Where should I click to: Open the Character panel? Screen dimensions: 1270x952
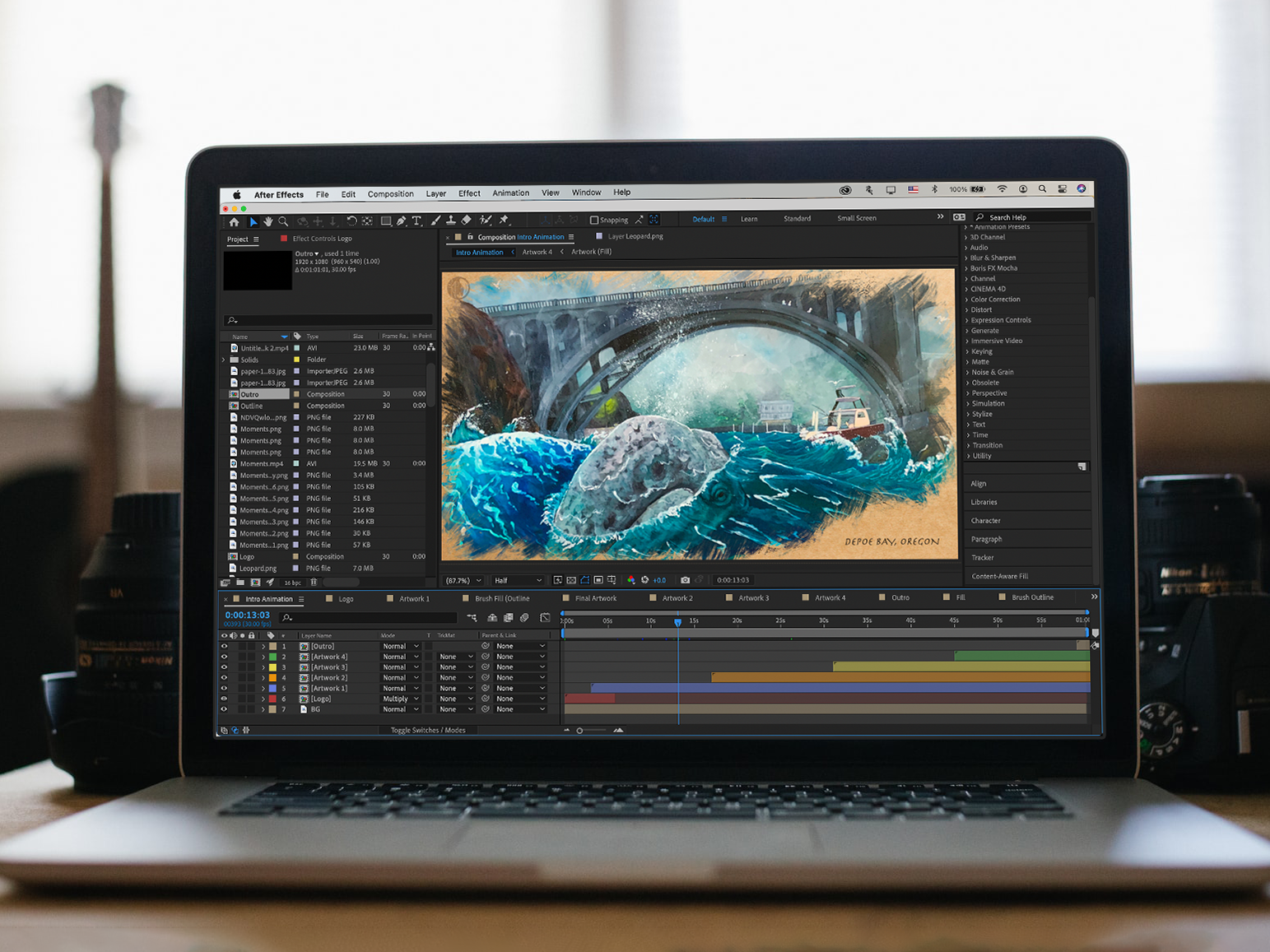(985, 521)
